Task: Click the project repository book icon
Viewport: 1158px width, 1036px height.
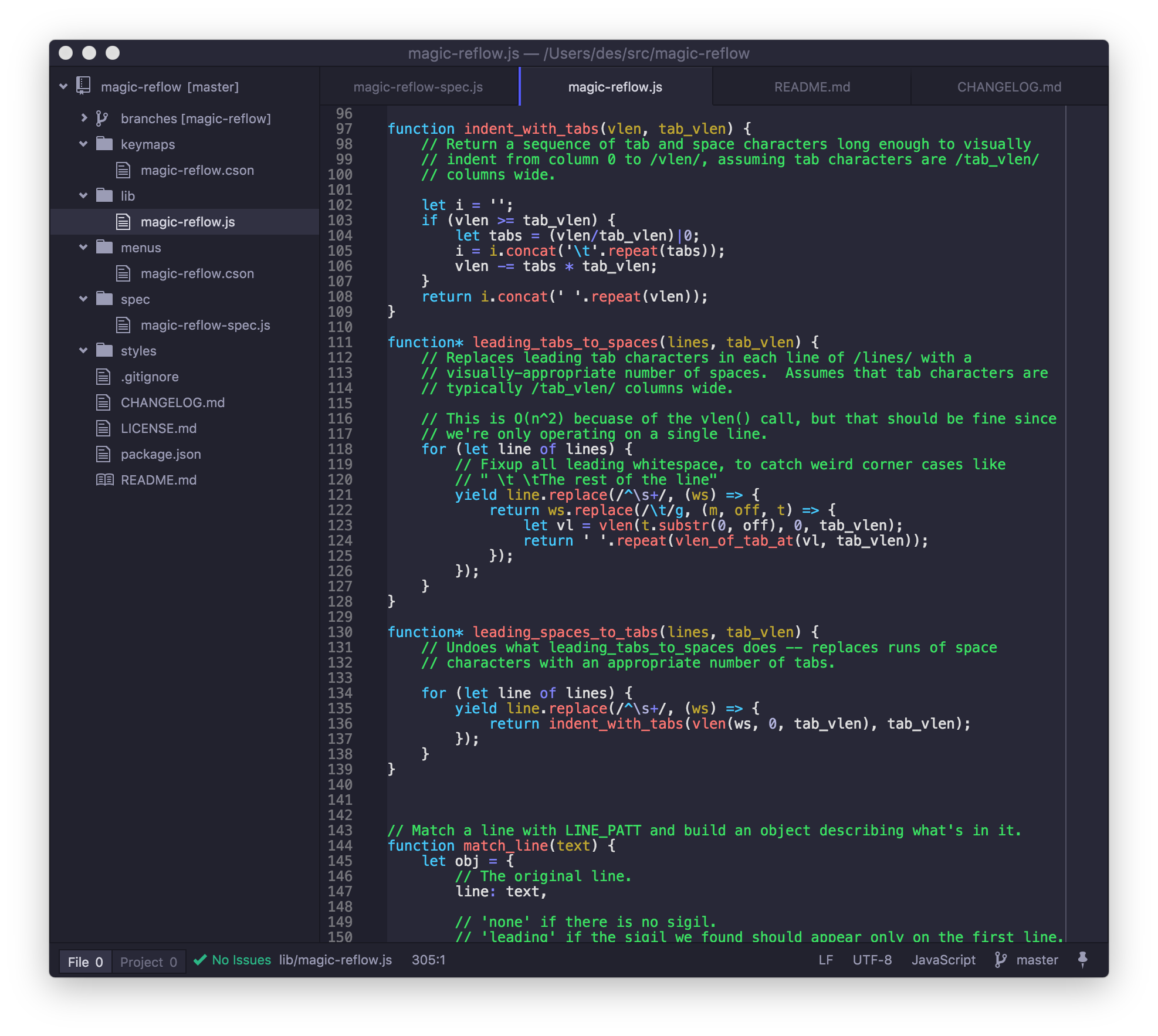Action: point(84,86)
